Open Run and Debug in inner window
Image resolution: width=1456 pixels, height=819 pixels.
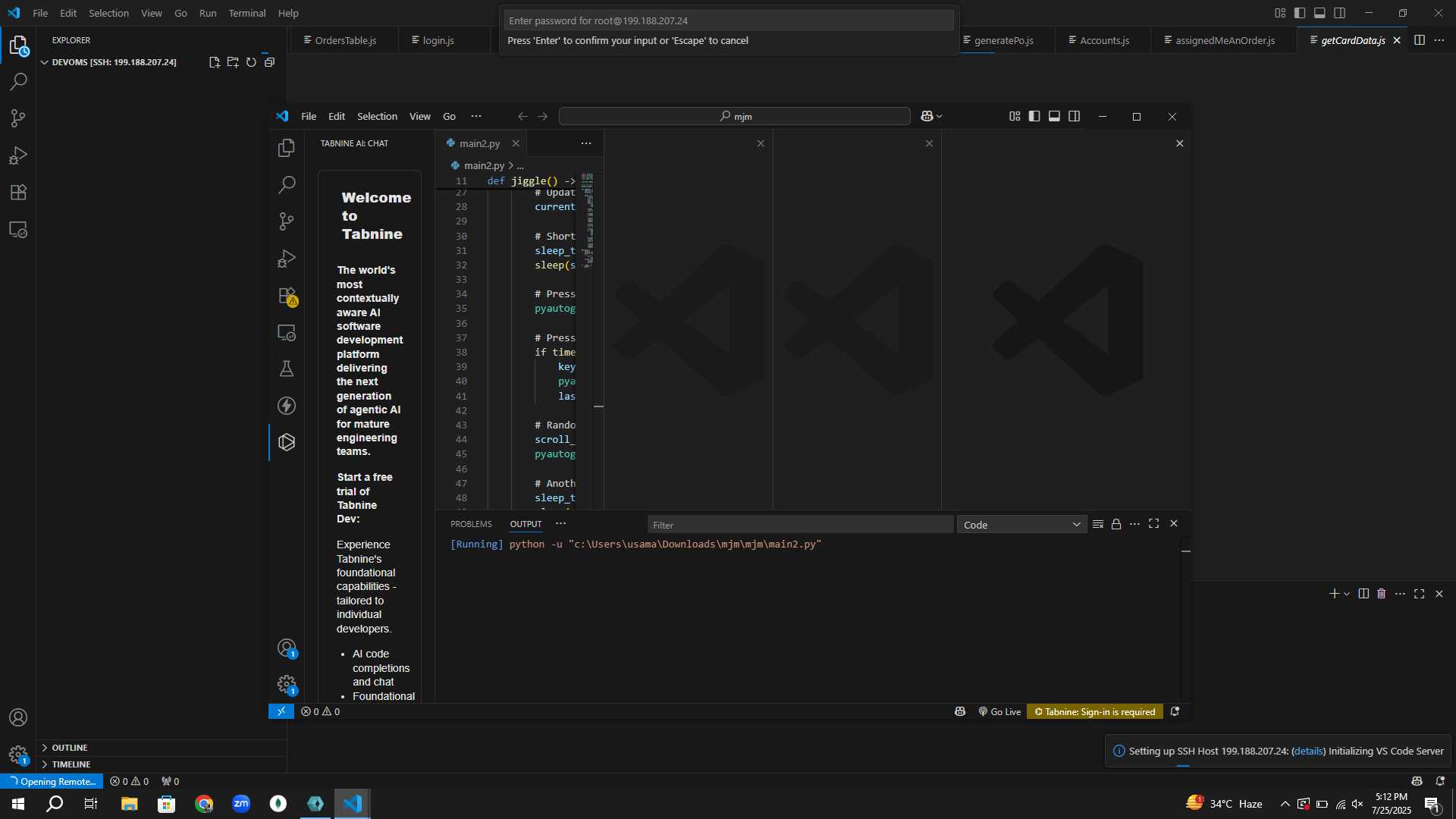pos(287,259)
